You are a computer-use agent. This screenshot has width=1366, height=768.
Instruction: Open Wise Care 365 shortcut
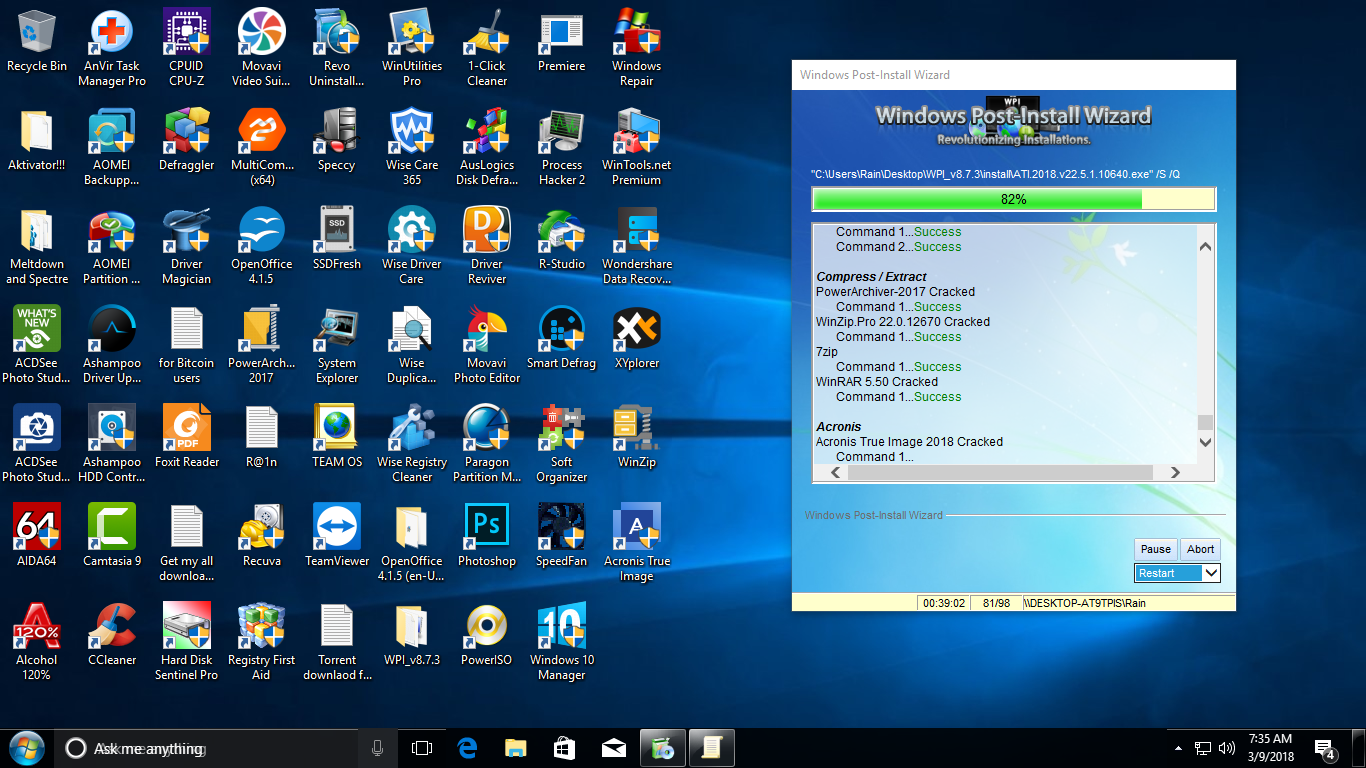coord(412,148)
